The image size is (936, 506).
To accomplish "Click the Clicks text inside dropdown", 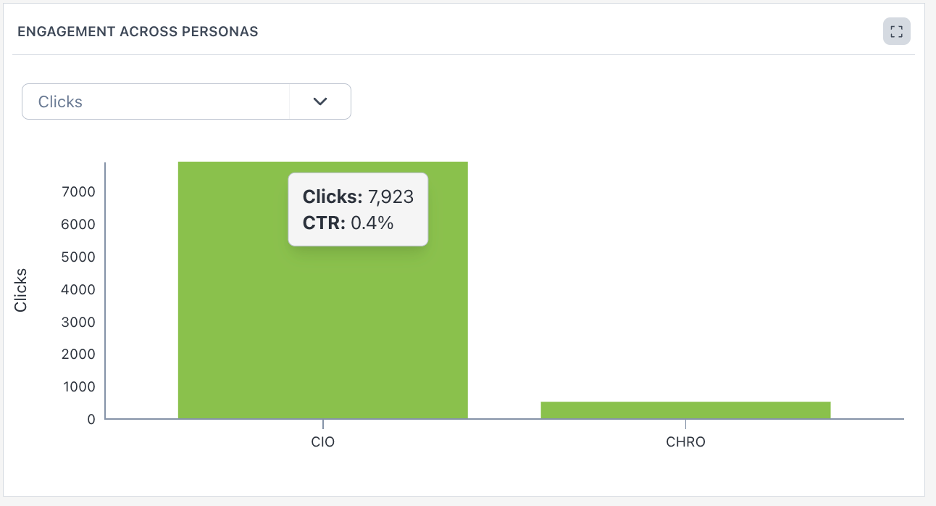I will pyautogui.click(x=60, y=102).
